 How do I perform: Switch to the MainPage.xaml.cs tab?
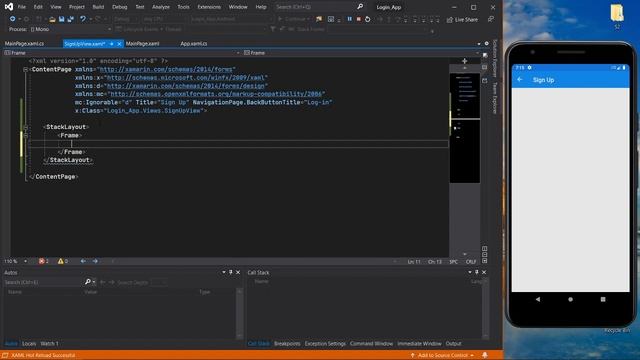click(x=24, y=44)
